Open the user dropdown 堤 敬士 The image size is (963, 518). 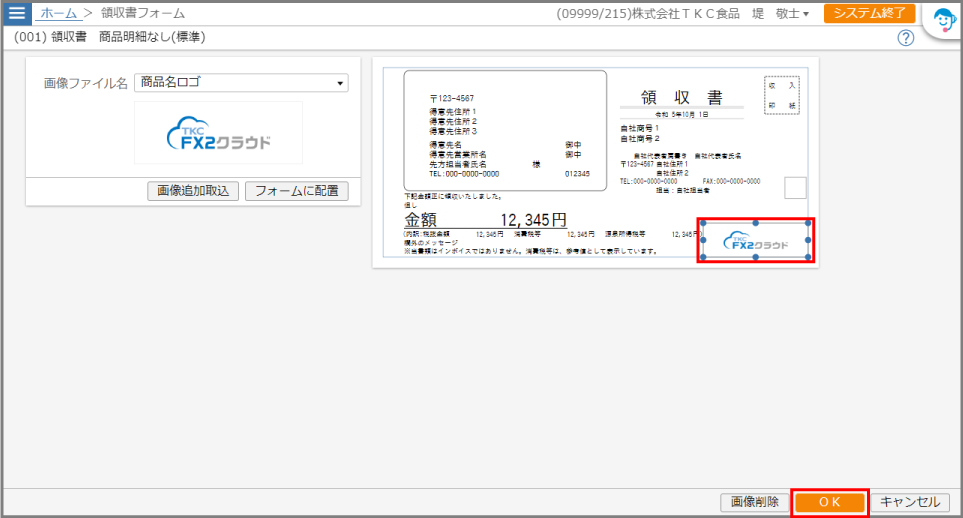pyautogui.click(x=780, y=14)
